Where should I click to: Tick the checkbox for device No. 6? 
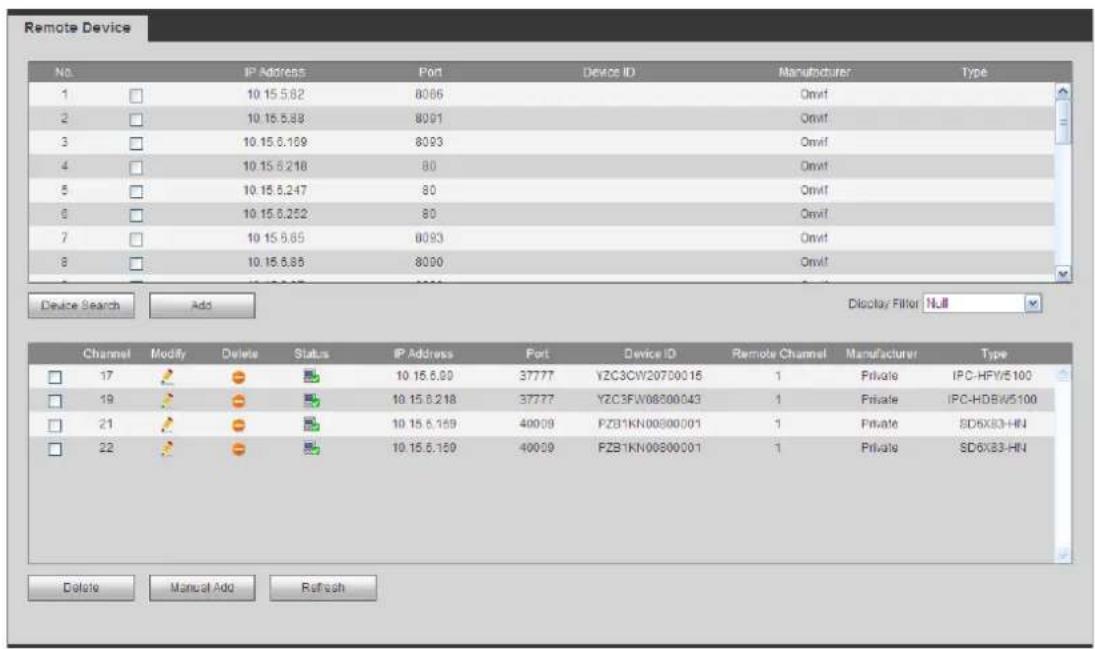coord(136,215)
